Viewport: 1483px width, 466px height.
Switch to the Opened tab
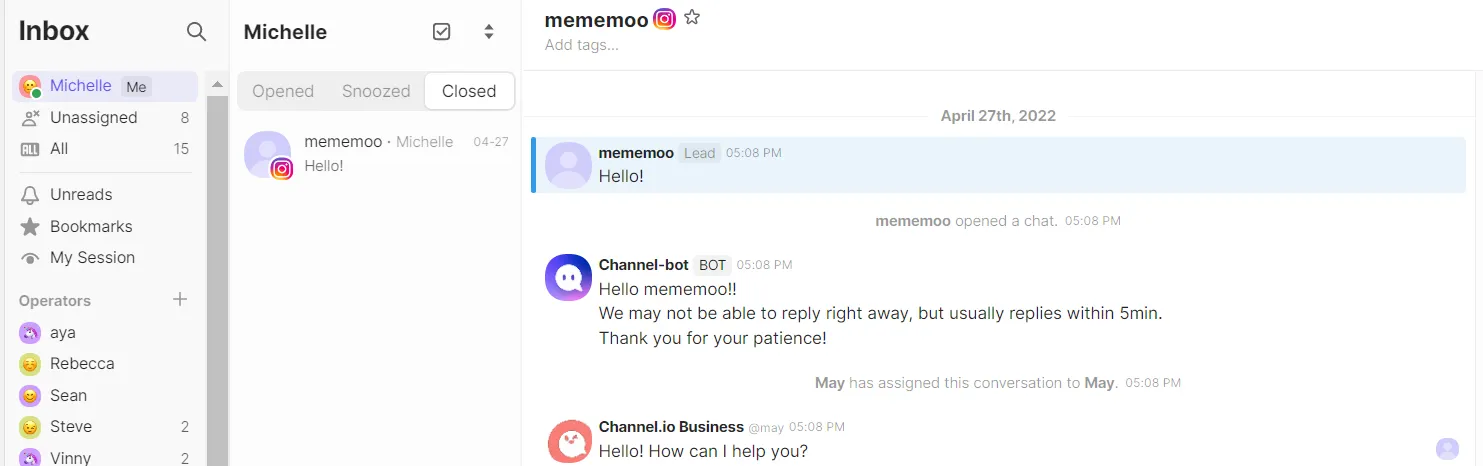[x=283, y=91]
